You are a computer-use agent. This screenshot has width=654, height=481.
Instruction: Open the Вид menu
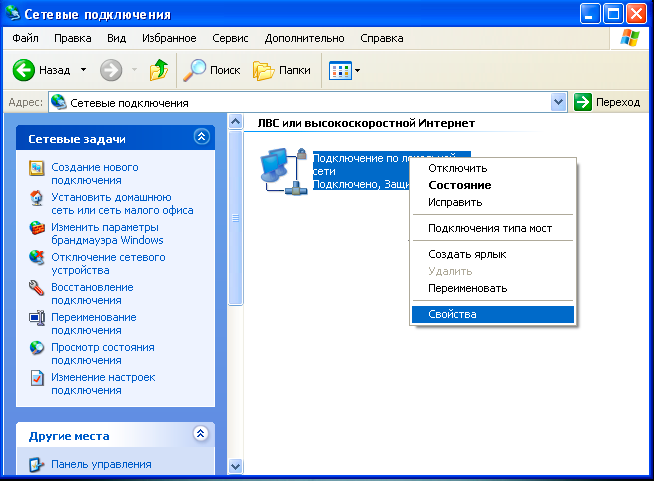click(x=117, y=38)
